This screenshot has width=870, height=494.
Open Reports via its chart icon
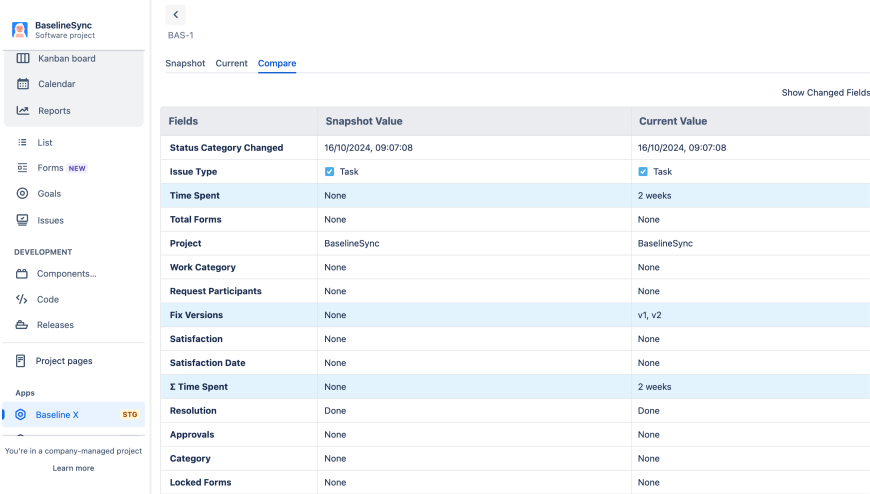[x=23, y=111]
